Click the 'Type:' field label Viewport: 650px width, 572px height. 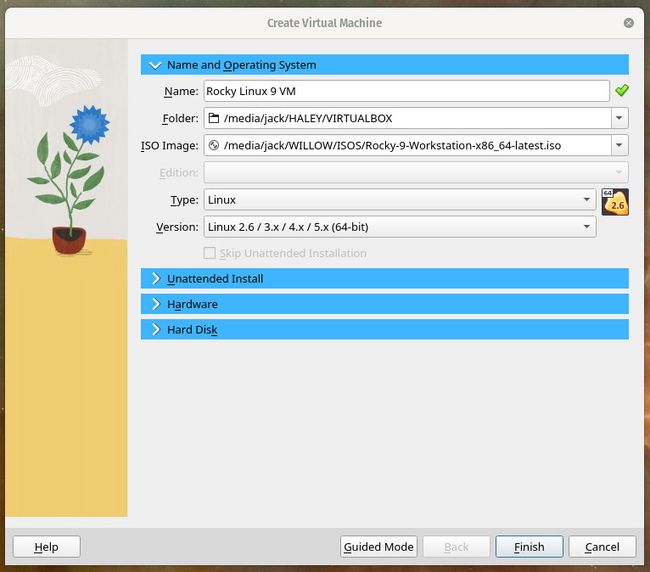click(184, 200)
